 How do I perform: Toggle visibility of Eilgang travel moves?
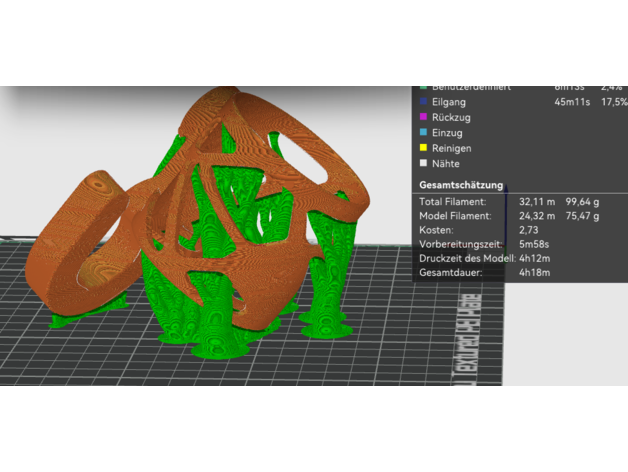[x=450, y=102]
